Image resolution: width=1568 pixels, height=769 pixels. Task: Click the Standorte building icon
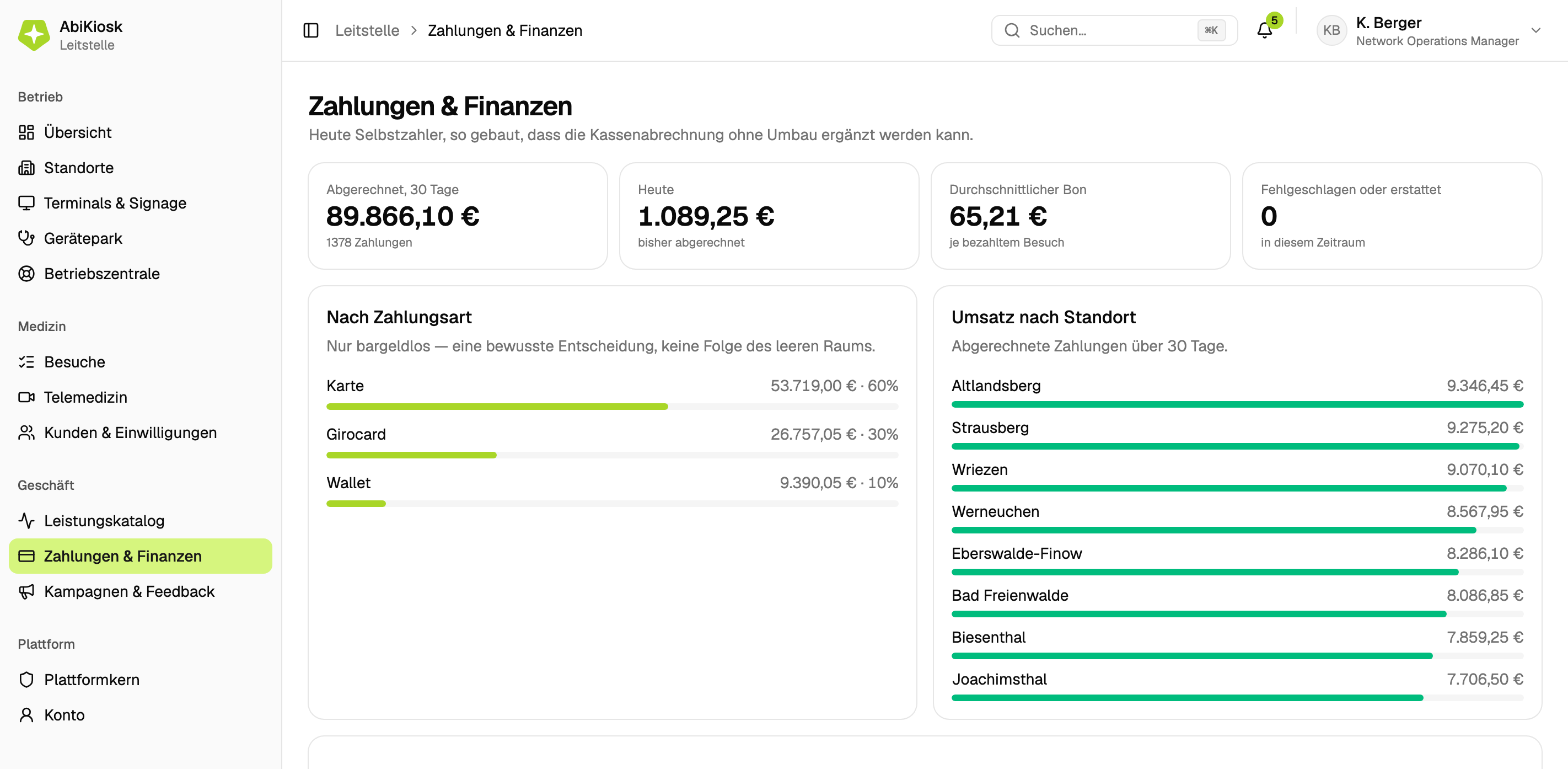[26, 168]
